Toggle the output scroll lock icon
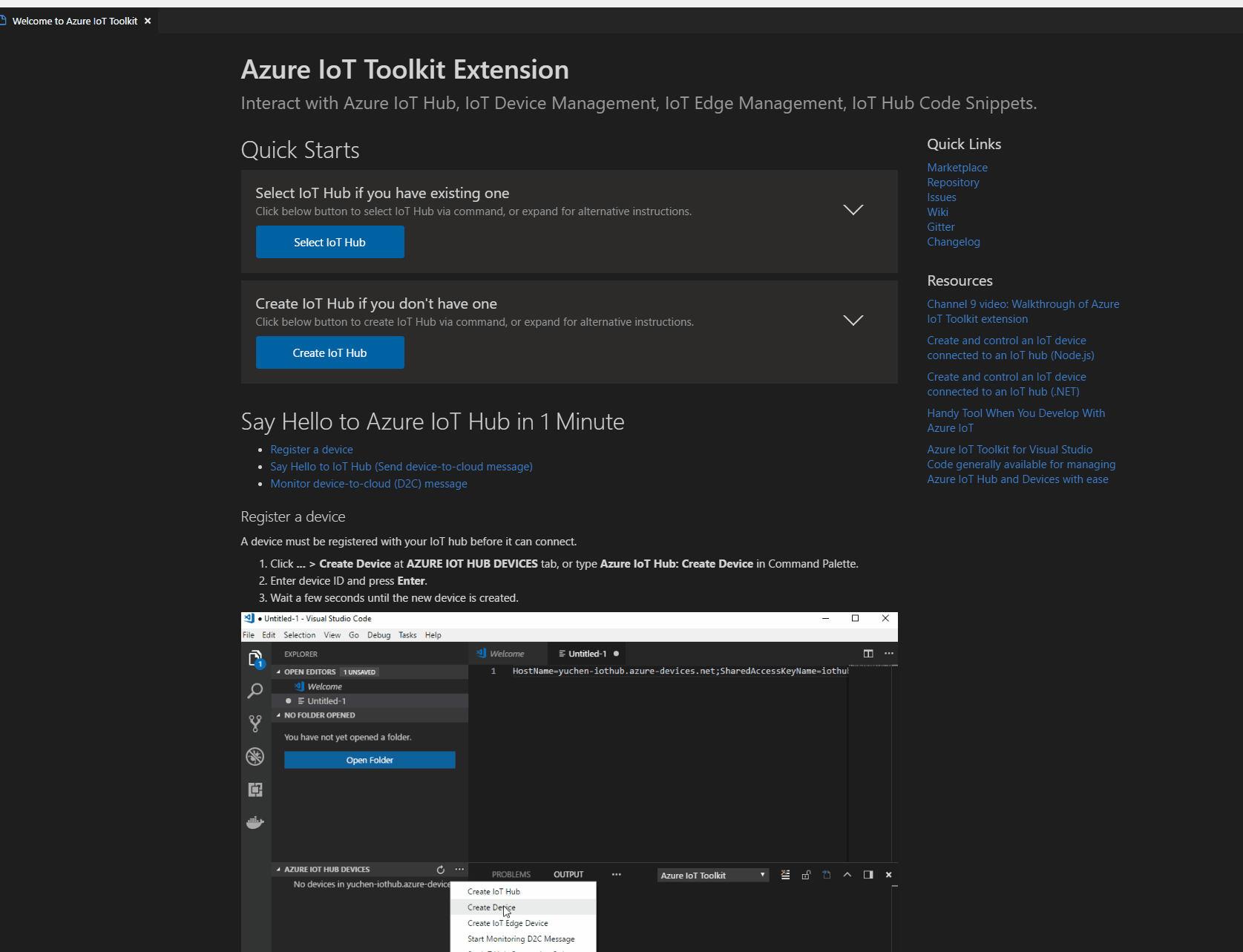1243x952 pixels. 806,875
